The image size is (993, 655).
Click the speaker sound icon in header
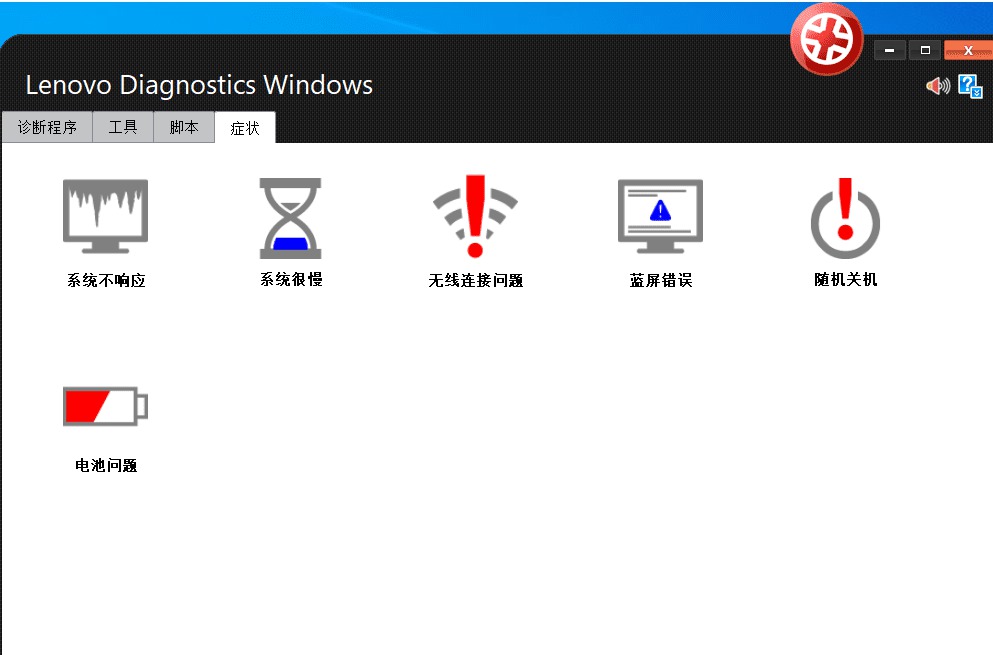pyautogui.click(x=938, y=86)
